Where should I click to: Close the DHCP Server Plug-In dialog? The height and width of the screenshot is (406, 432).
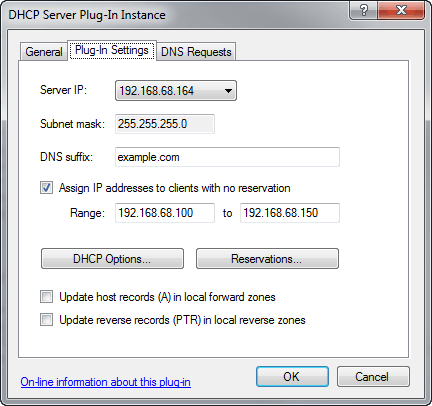point(401,10)
